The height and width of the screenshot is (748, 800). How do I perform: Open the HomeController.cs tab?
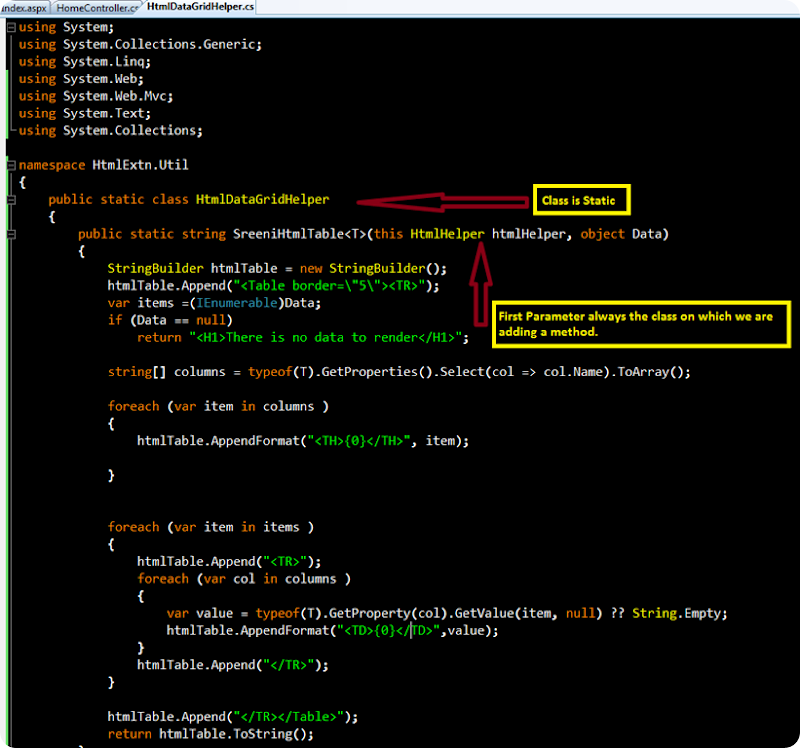point(96,7)
